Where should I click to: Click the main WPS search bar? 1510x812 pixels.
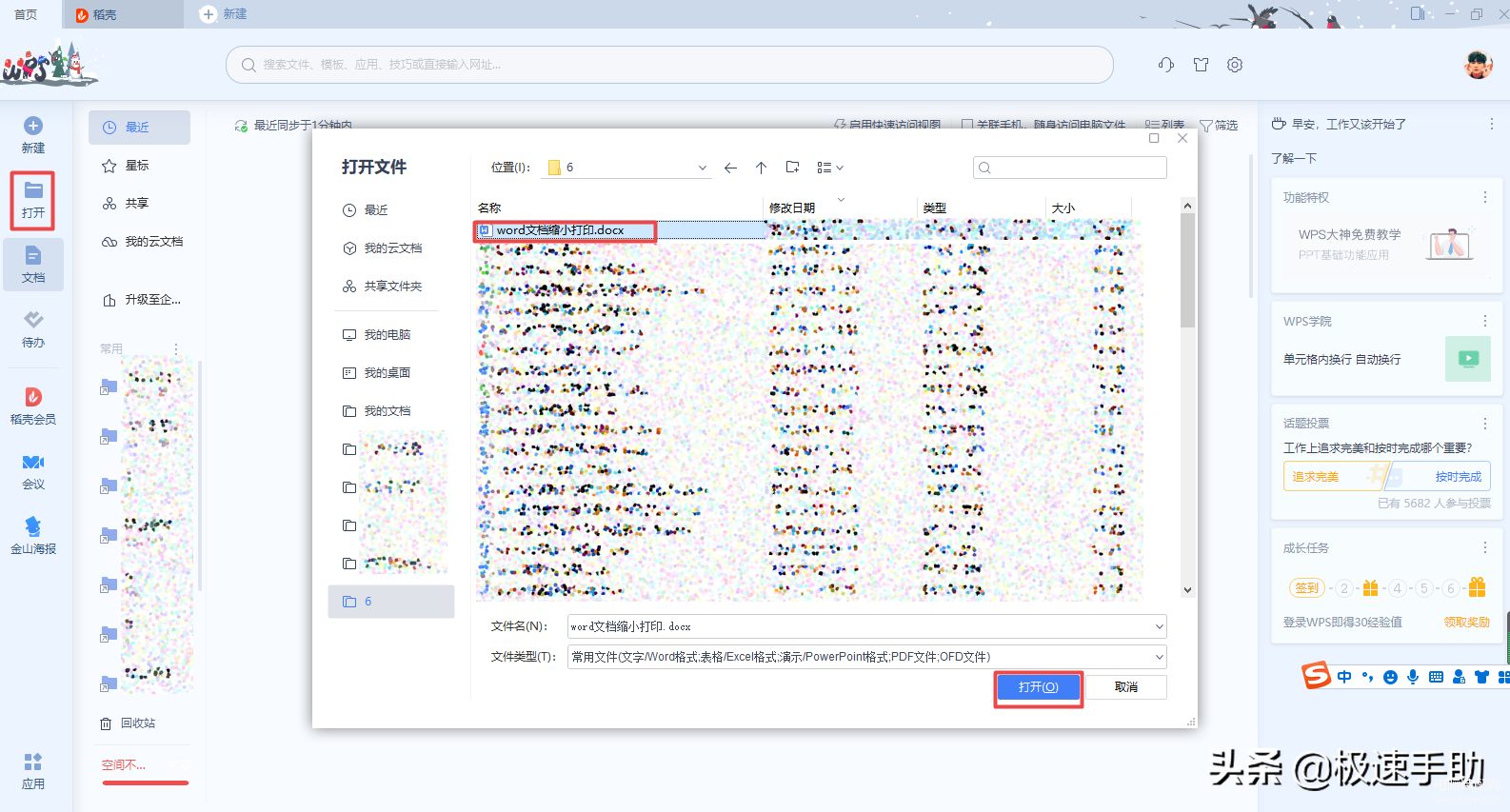[x=669, y=65]
